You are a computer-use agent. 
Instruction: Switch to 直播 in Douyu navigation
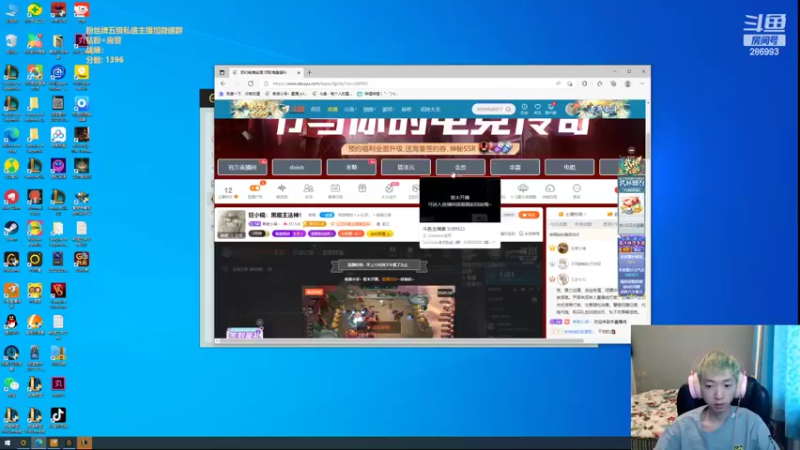[x=333, y=109]
